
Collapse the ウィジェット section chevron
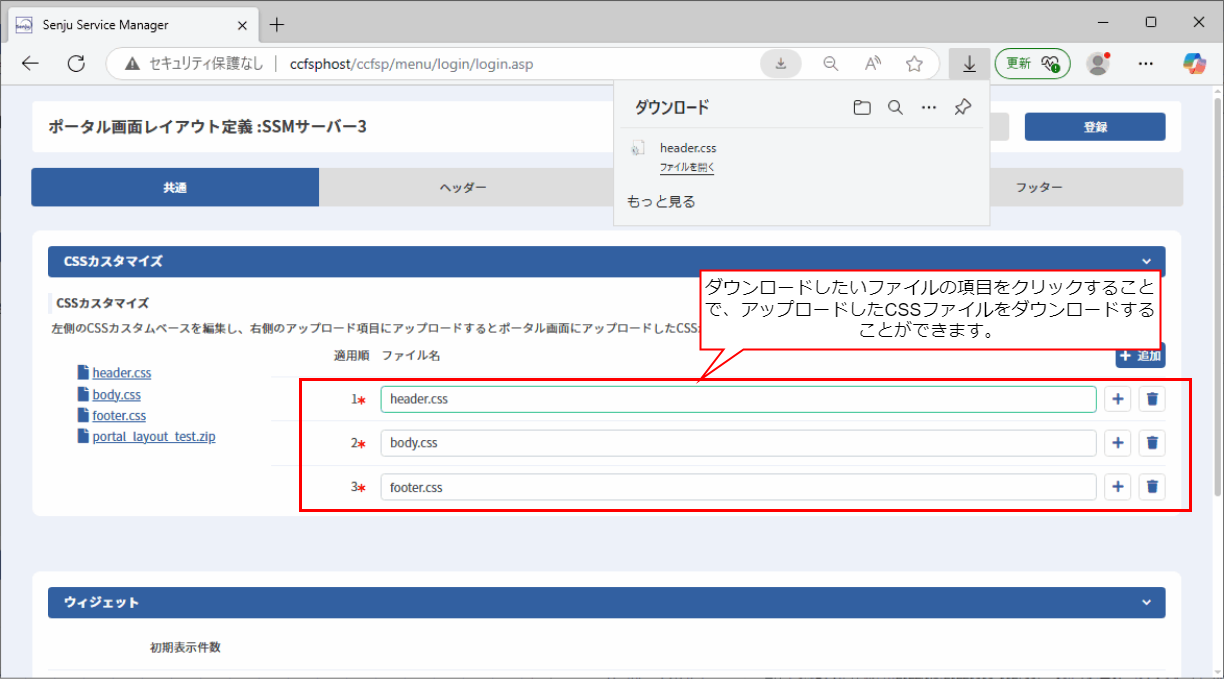coord(1146,602)
